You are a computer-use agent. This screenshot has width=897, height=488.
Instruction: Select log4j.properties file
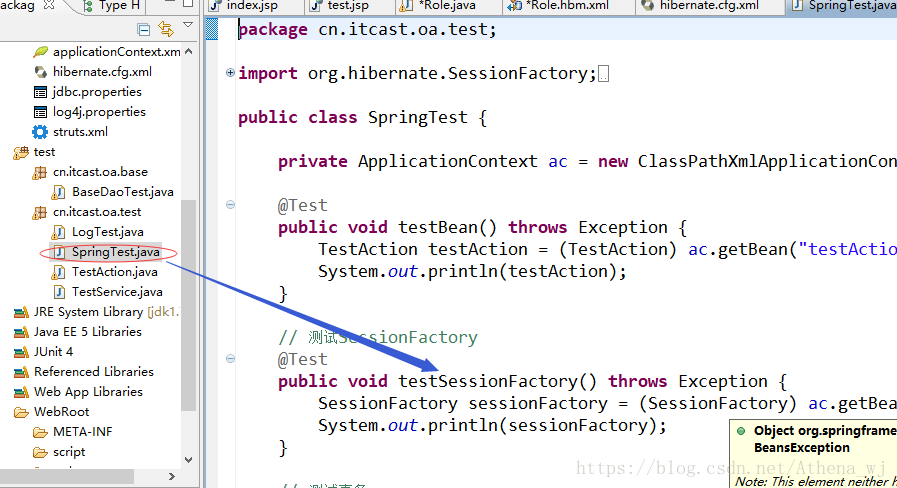(89, 112)
